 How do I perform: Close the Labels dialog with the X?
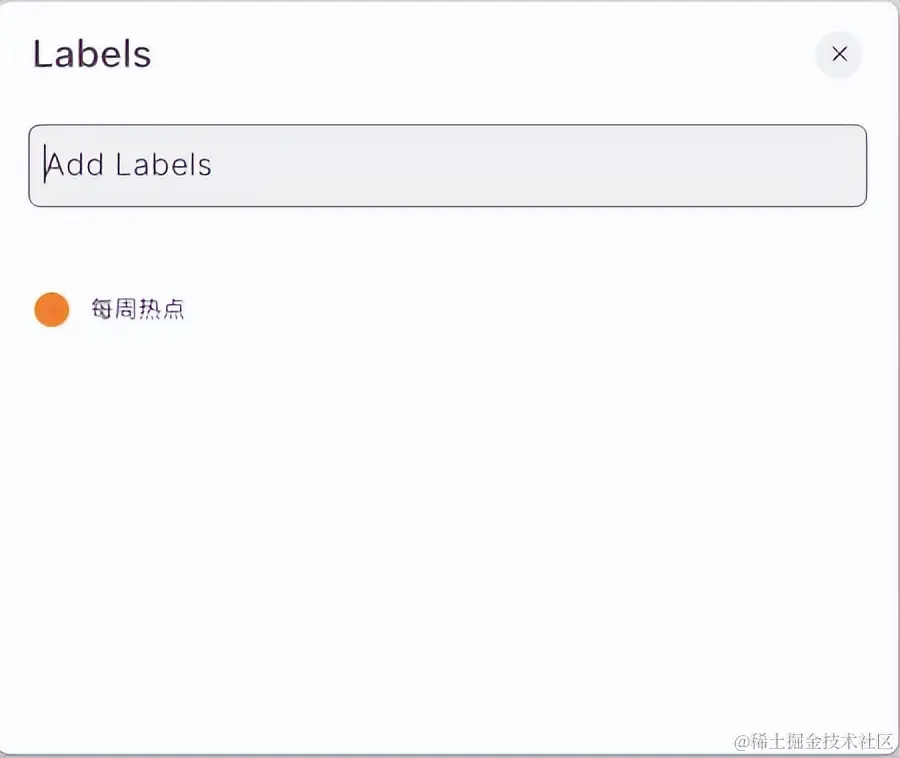click(839, 55)
